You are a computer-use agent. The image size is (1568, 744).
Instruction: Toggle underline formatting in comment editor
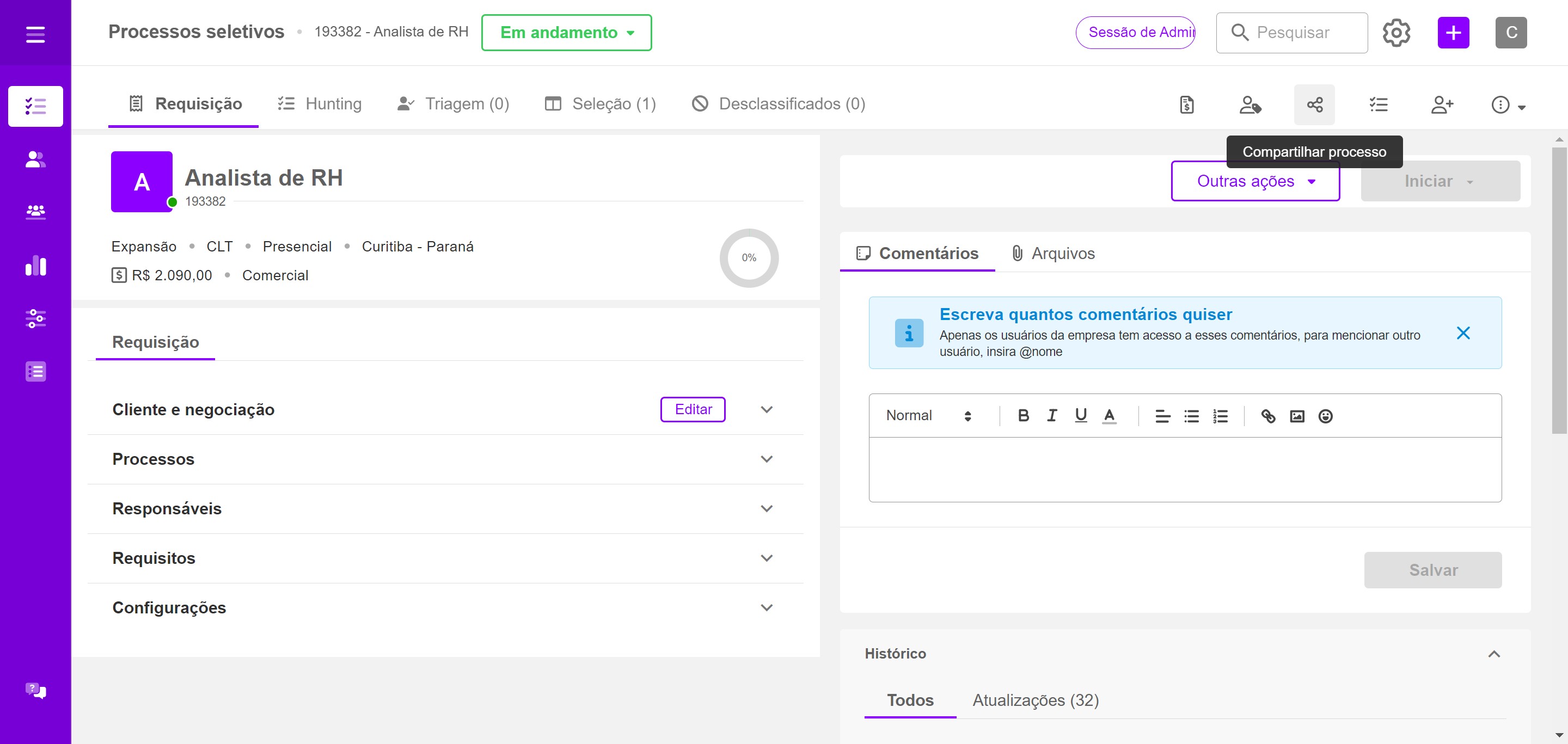[1080, 415]
